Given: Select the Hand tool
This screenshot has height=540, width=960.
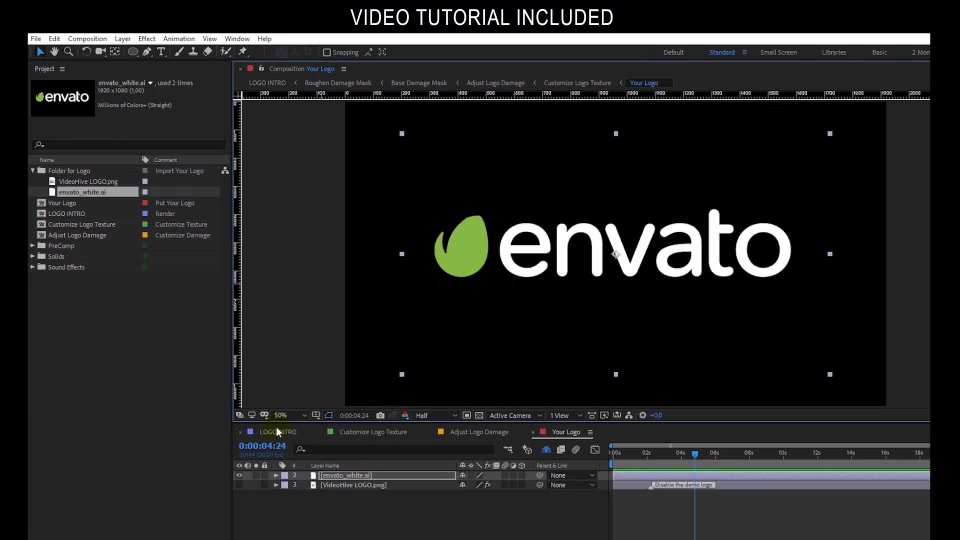Looking at the screenshot, I should pyautogui.click(x=54, y=52).
